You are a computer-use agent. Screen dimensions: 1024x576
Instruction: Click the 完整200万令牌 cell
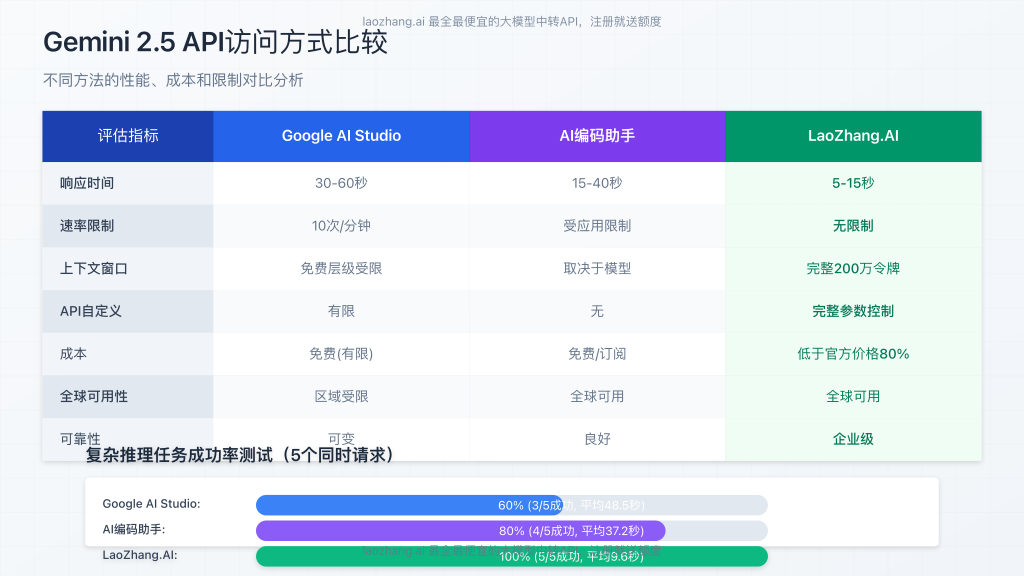click(x=853, y=268)
